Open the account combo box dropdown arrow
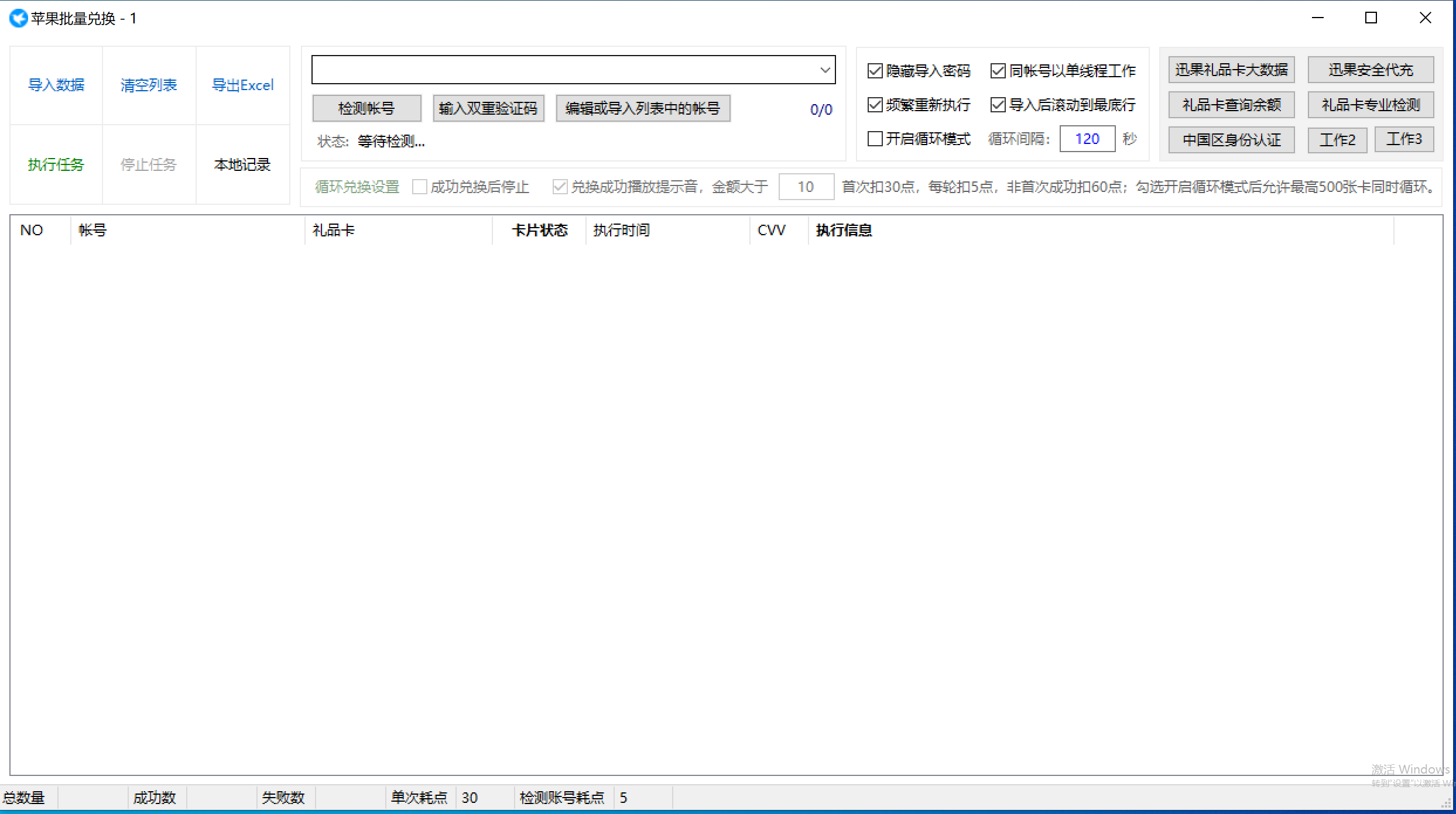 tap(825, 70)
